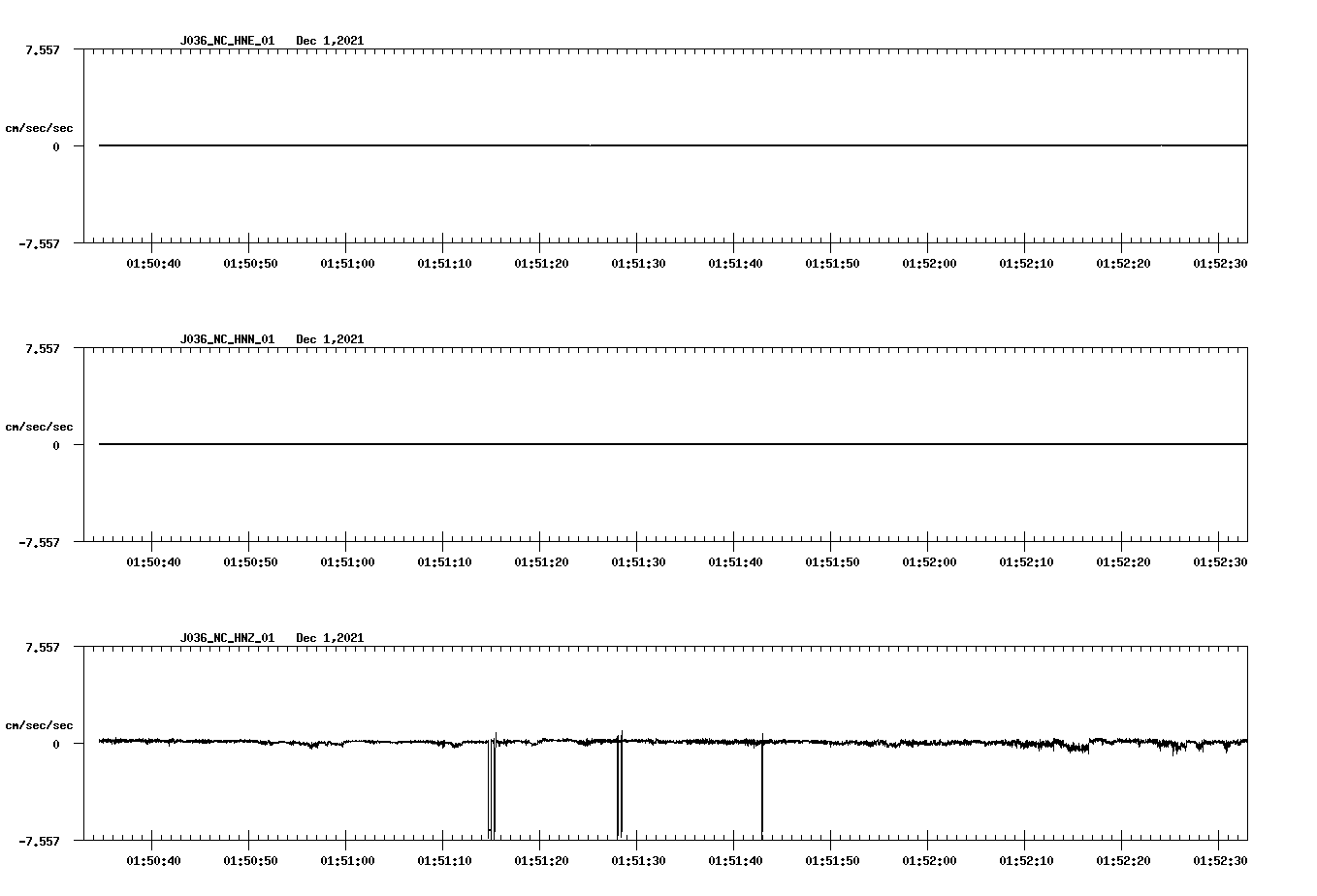Viewport: 1317px width, 896px height.
Task: Select the J036_NC_HNE_01 plot title
Action: (227, 41)
